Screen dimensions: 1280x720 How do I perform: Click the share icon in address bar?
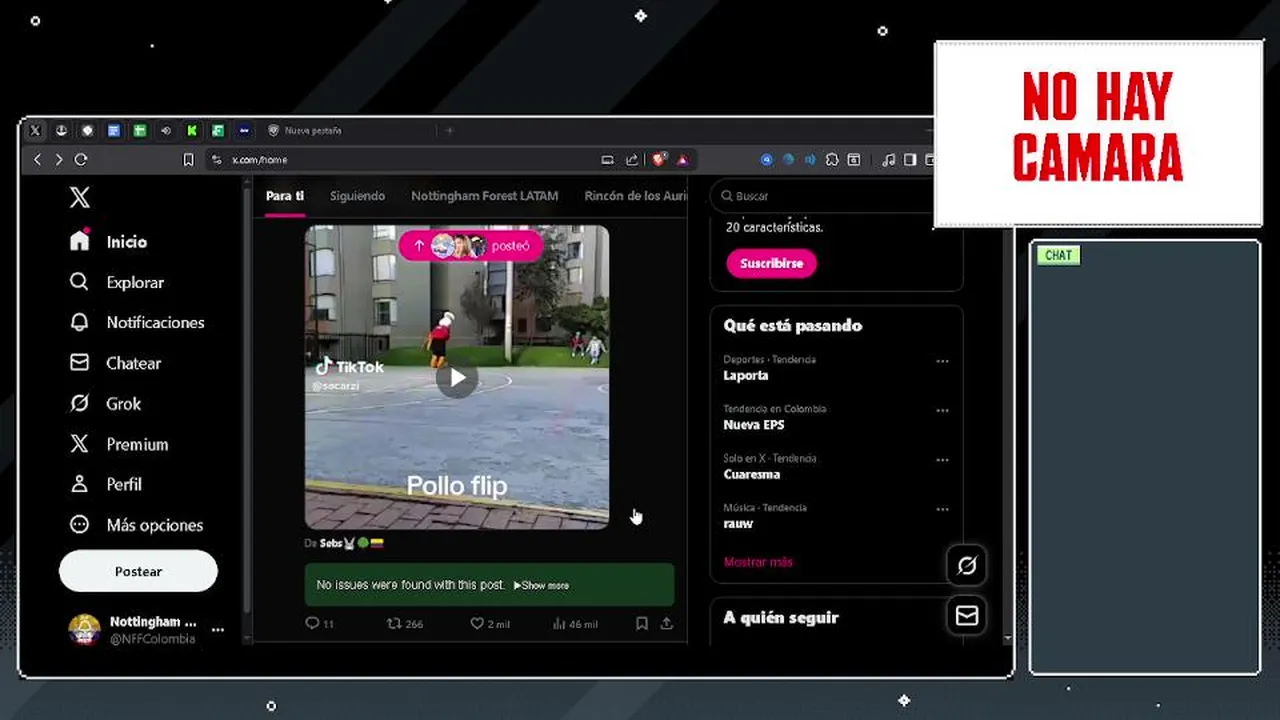(632, 160)
